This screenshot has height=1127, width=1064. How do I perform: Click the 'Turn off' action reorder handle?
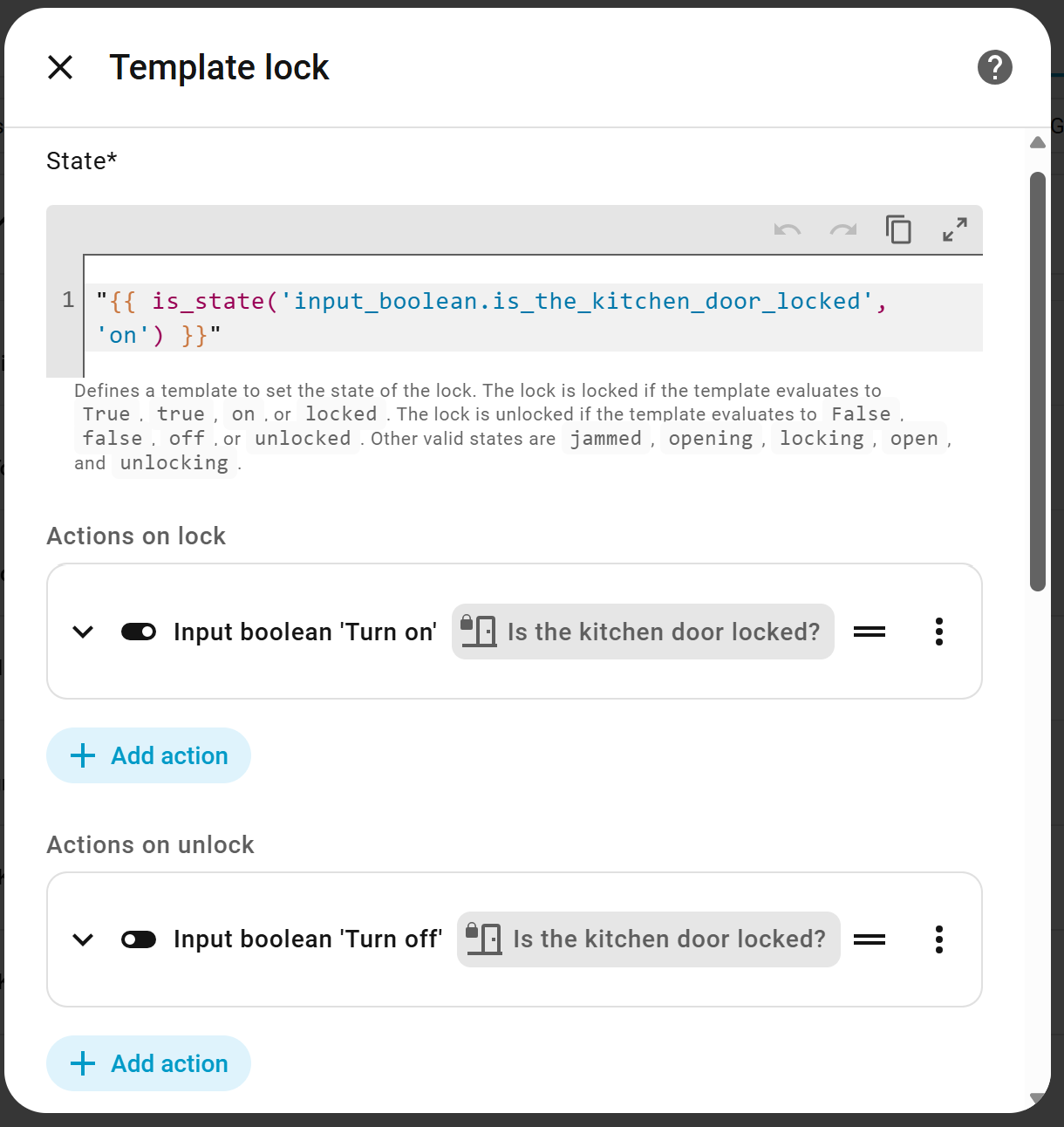pos(869,939)
